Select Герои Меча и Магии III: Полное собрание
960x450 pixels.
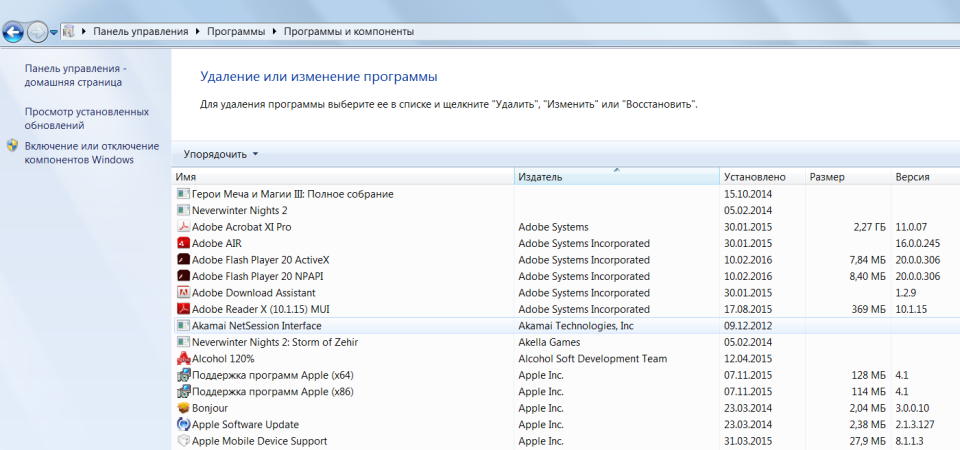pos(293,194)
